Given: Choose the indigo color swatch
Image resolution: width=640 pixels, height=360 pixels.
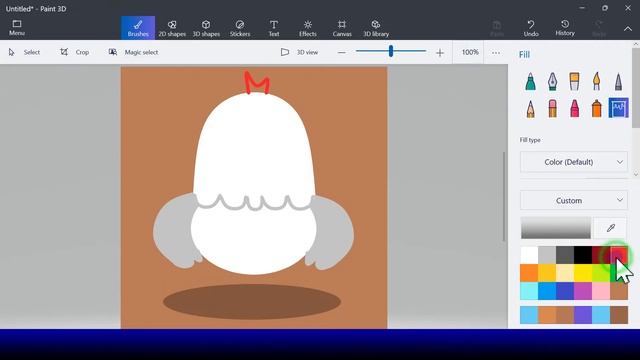Looking at the screenshot, I should pyautogui.click(x=565, y=291).
